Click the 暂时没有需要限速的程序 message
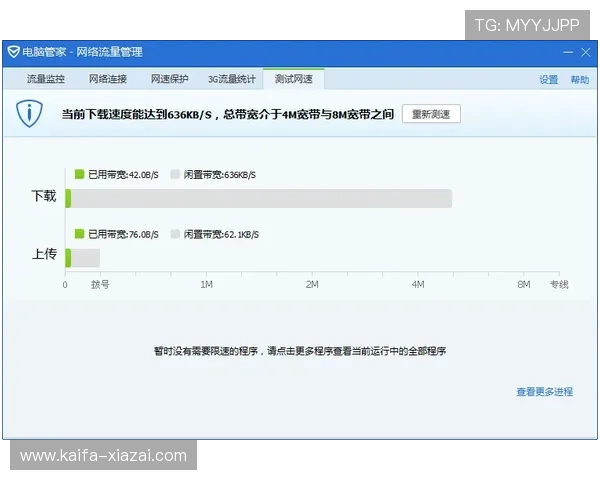The width and height of the screenshot is (600, 480). pyautogui.click(x=300, y=351)
